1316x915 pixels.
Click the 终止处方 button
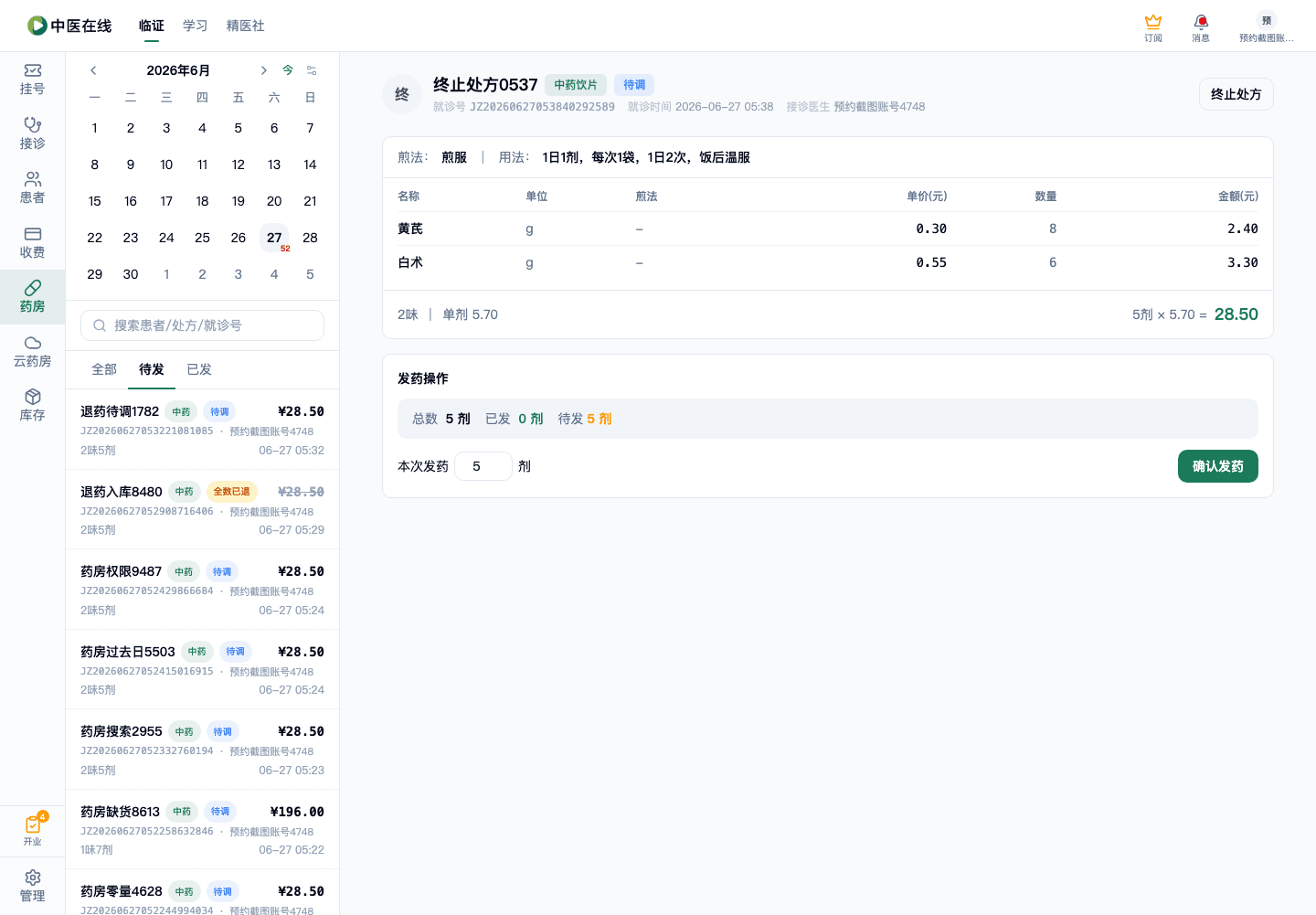click(1236, 94)
